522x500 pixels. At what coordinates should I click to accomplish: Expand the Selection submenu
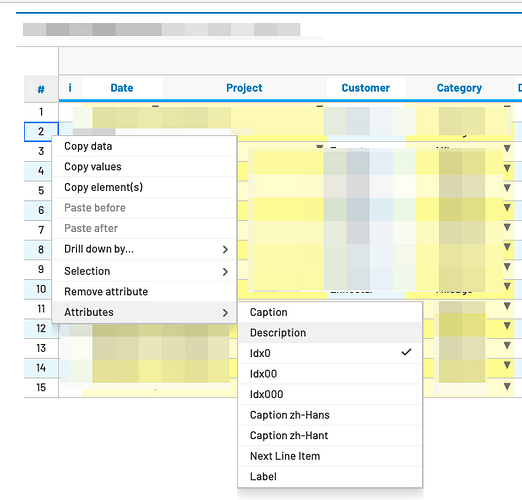click(144, 271)
